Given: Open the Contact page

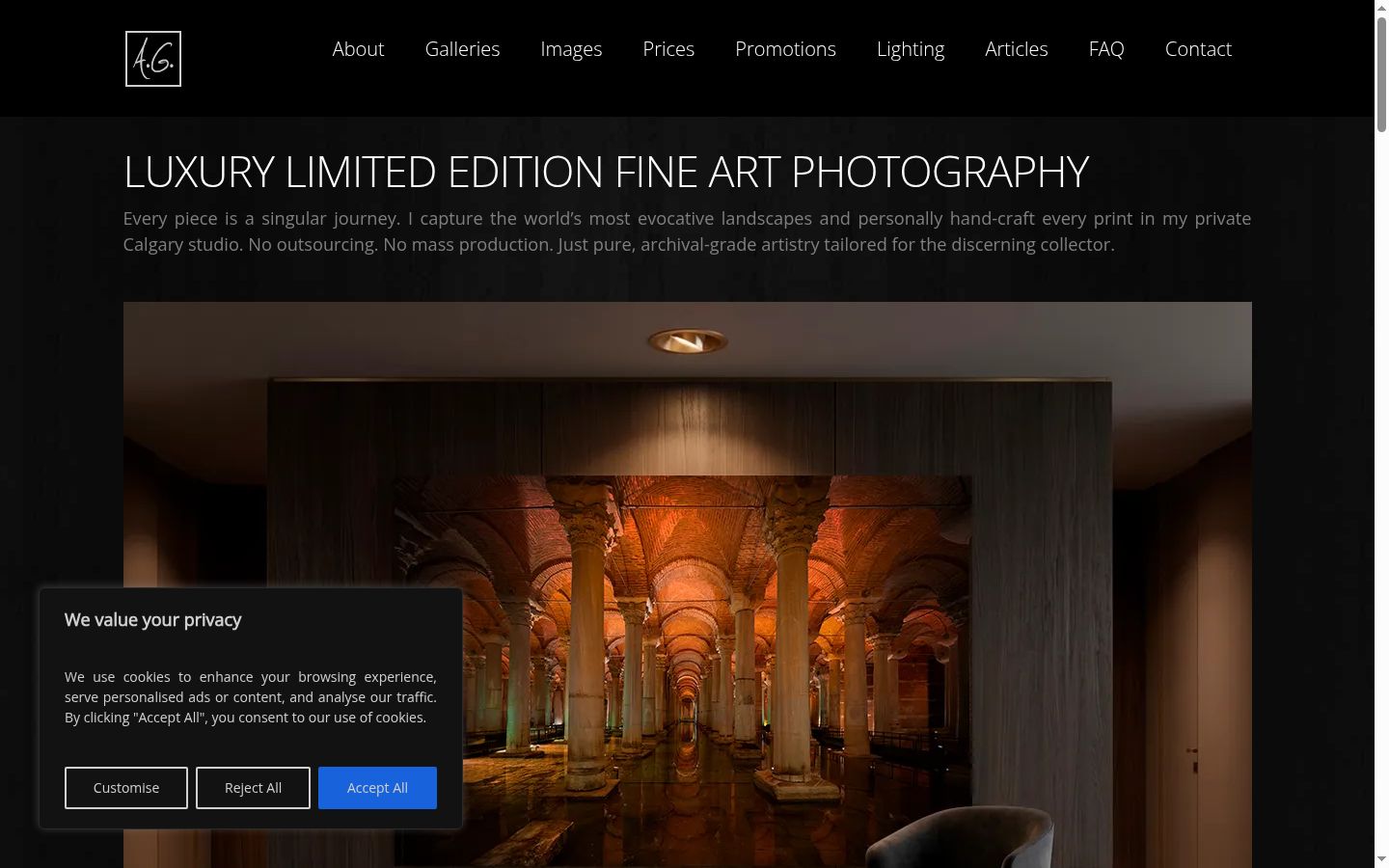Looking at the screenshot, I should click(x=1198, y=49).
